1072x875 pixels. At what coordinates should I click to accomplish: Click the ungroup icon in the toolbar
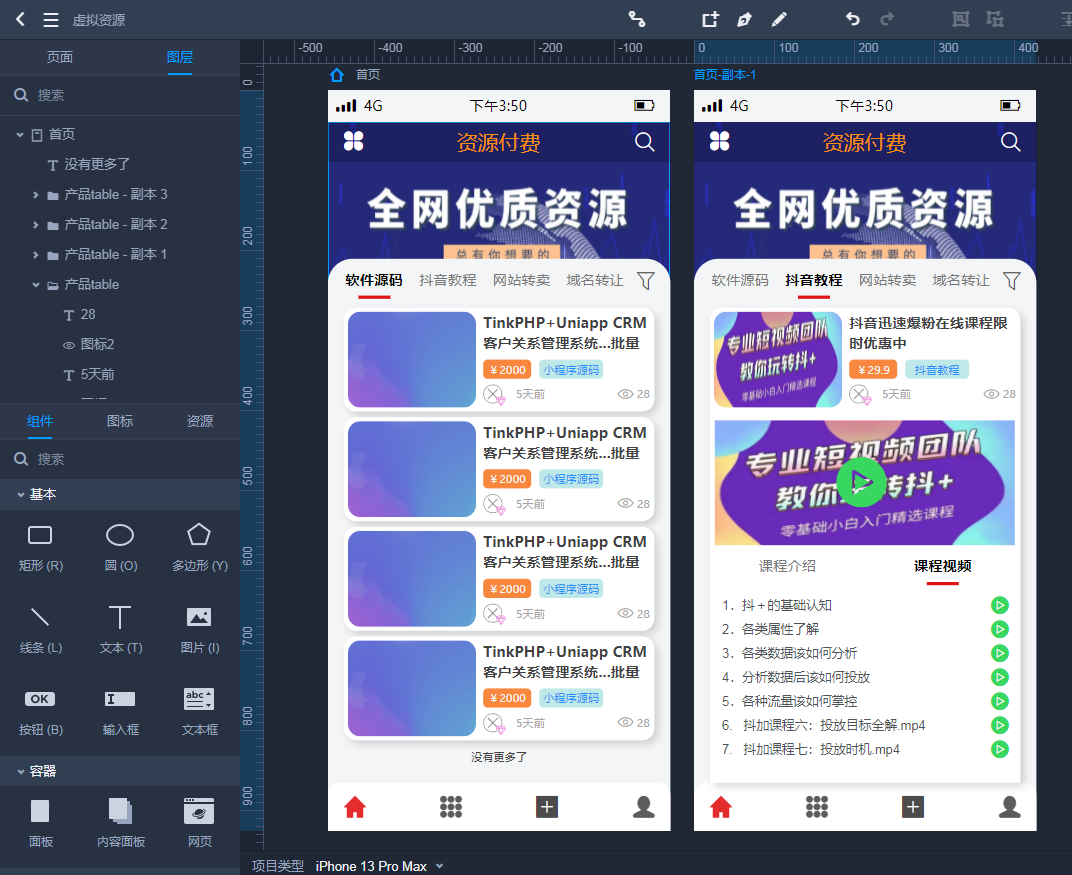995,19
